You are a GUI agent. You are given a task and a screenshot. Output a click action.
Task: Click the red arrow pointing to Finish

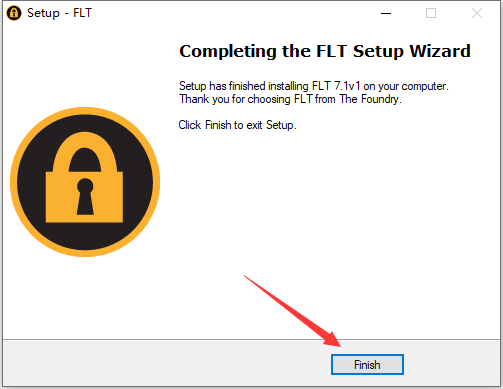pos(293,311)
